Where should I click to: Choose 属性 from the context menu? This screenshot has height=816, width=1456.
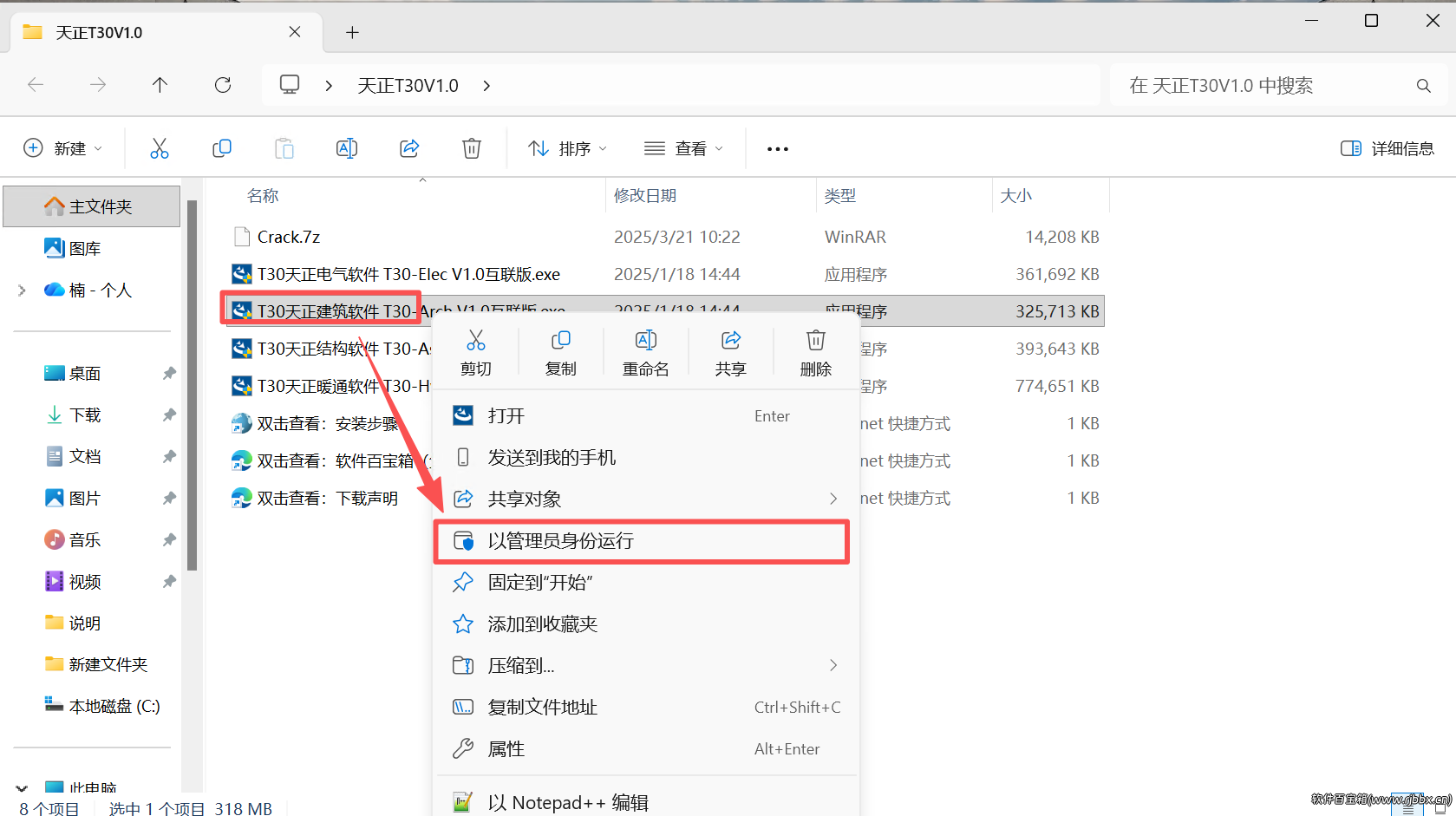tap(646, 749)
